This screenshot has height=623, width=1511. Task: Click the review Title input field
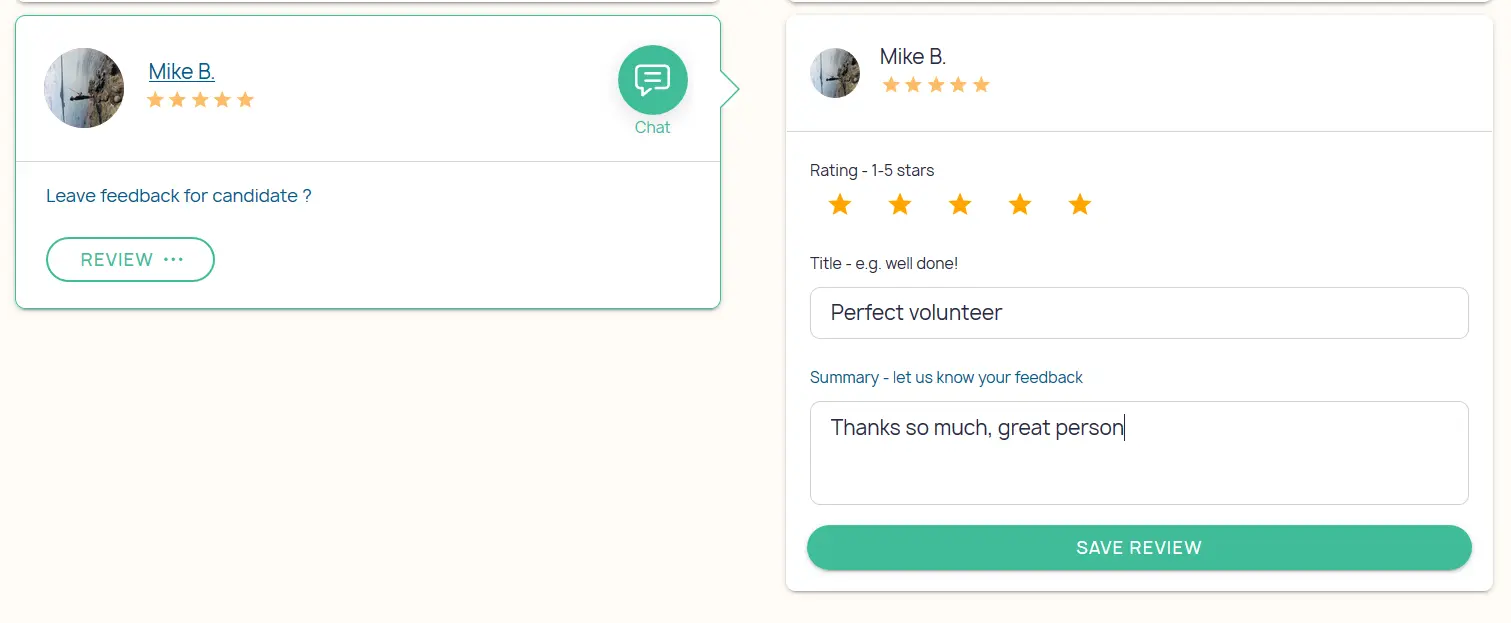pyautogui.click(x=1139, y=313)
